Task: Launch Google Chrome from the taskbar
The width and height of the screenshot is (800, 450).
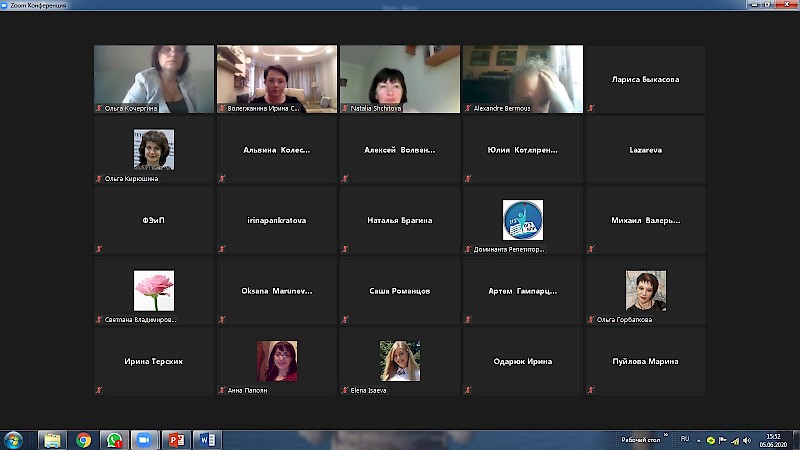Action: pyautogui.click(x=83, y=440)
